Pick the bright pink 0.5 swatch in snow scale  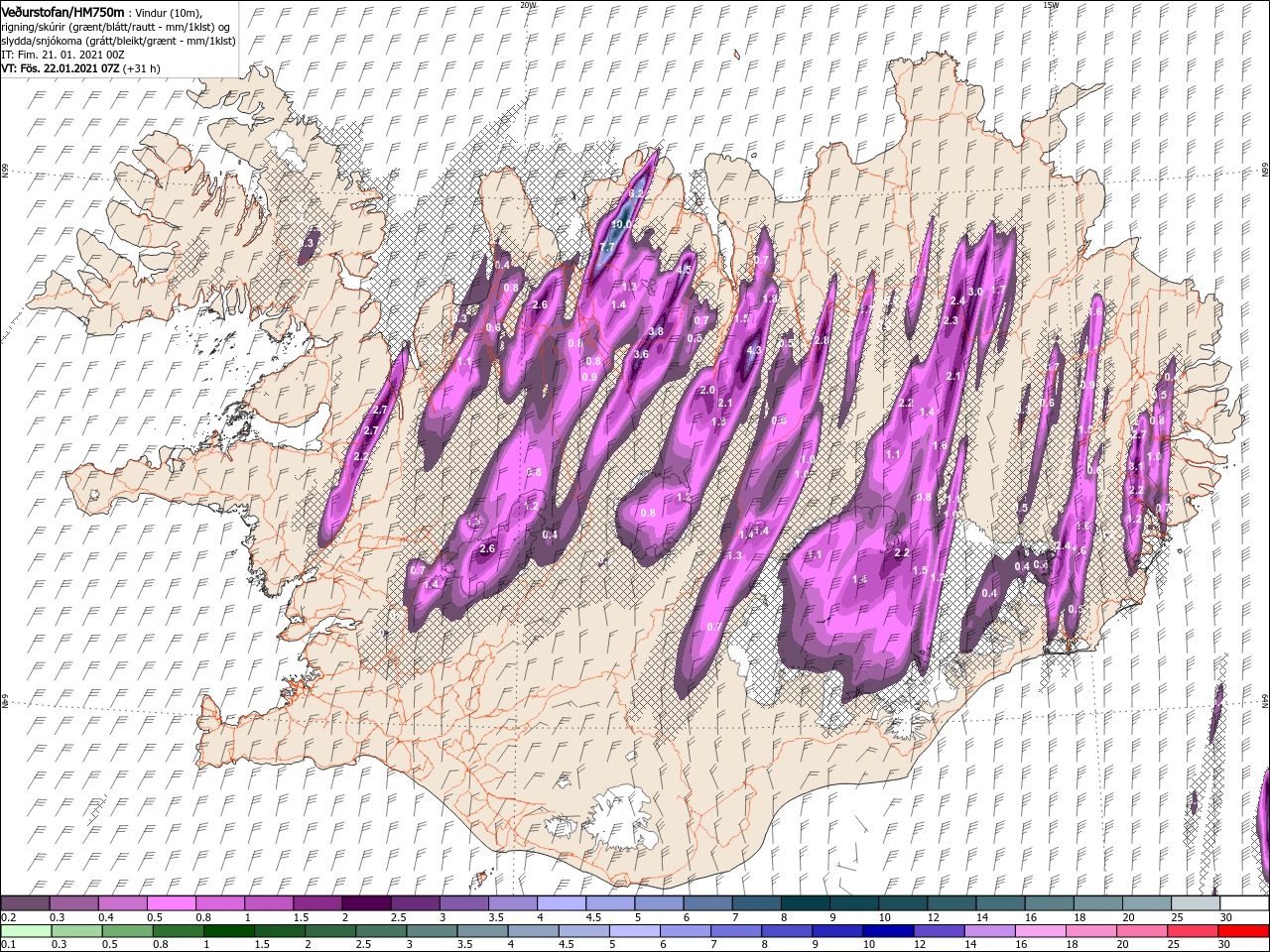coord(171,902)
